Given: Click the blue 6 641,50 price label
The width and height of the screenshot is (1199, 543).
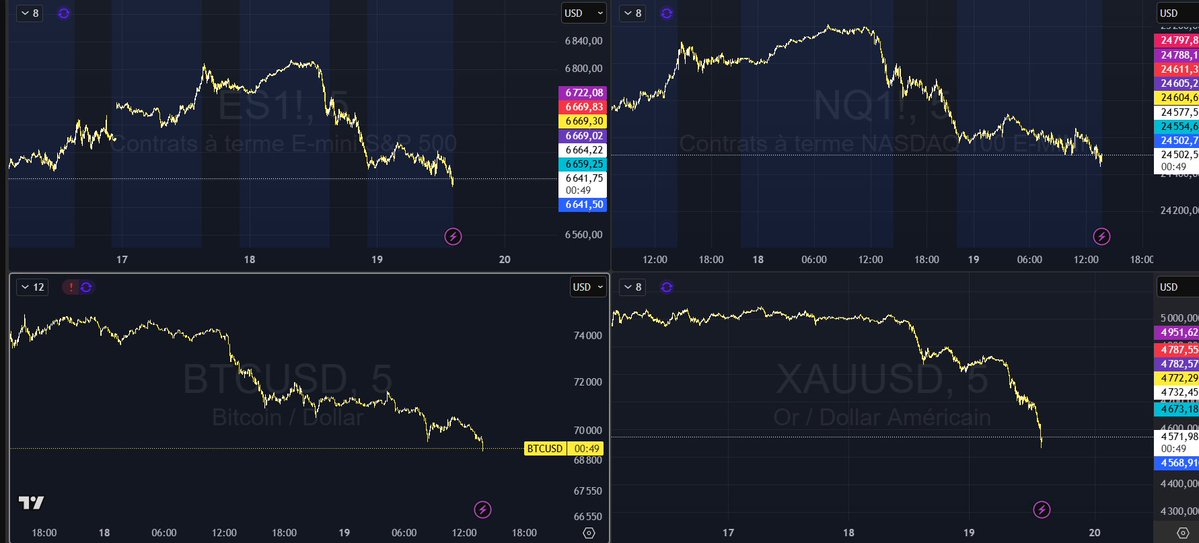Looking at the screenshot, I should (x=583, y=204).
